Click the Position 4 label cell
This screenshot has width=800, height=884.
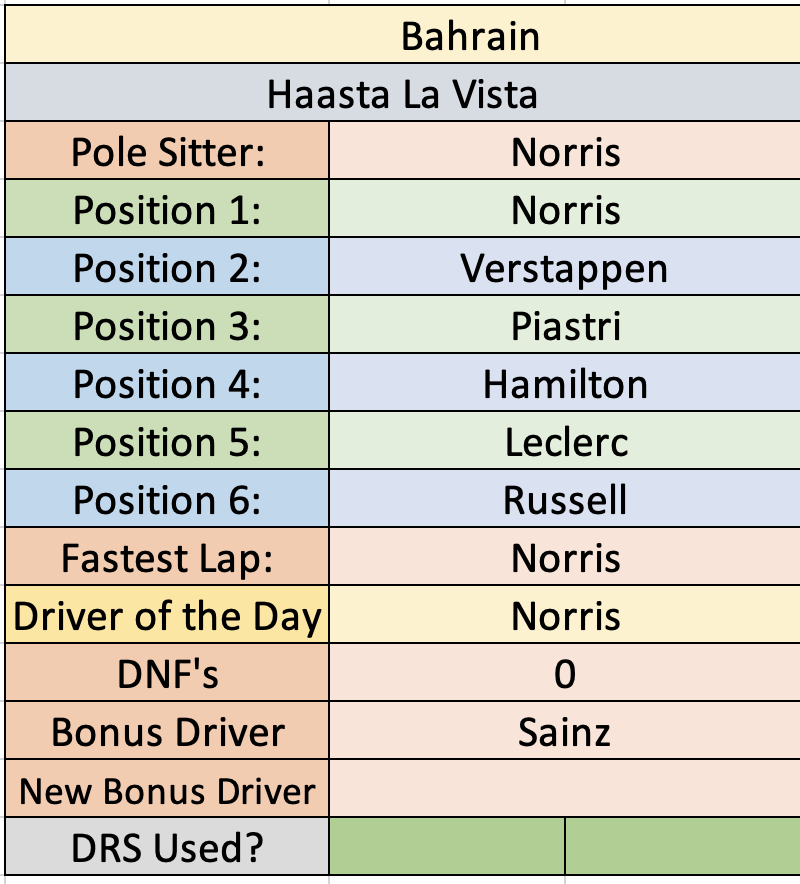point(167,383)
